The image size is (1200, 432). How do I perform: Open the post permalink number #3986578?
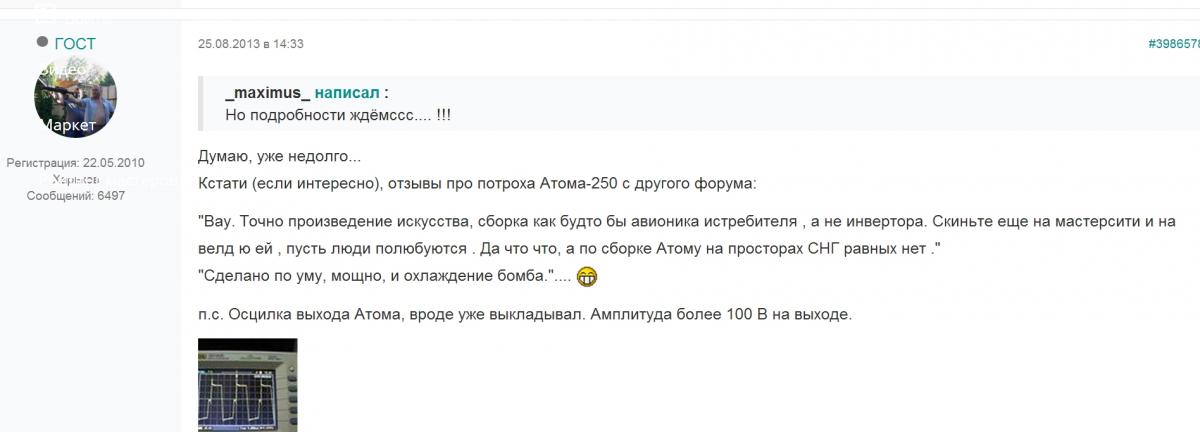(x=1173, y=44)
